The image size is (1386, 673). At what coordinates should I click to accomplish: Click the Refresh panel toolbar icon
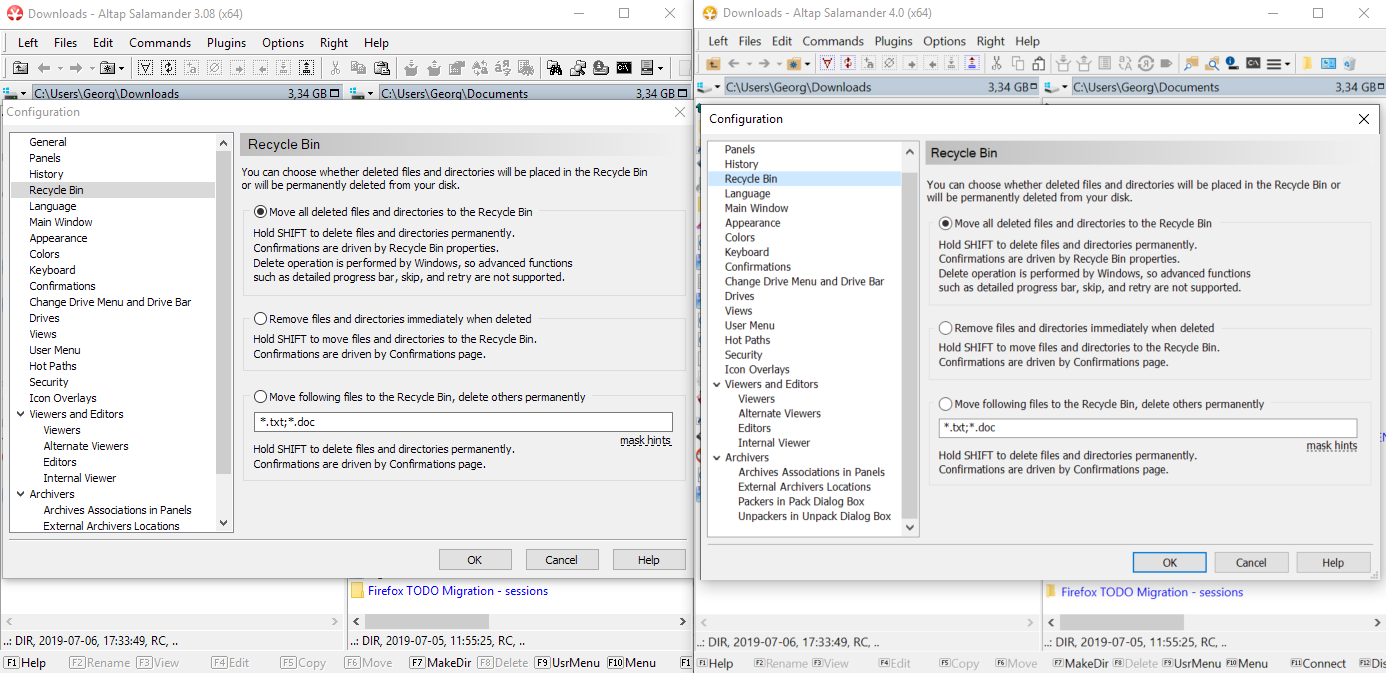(168, 67)
